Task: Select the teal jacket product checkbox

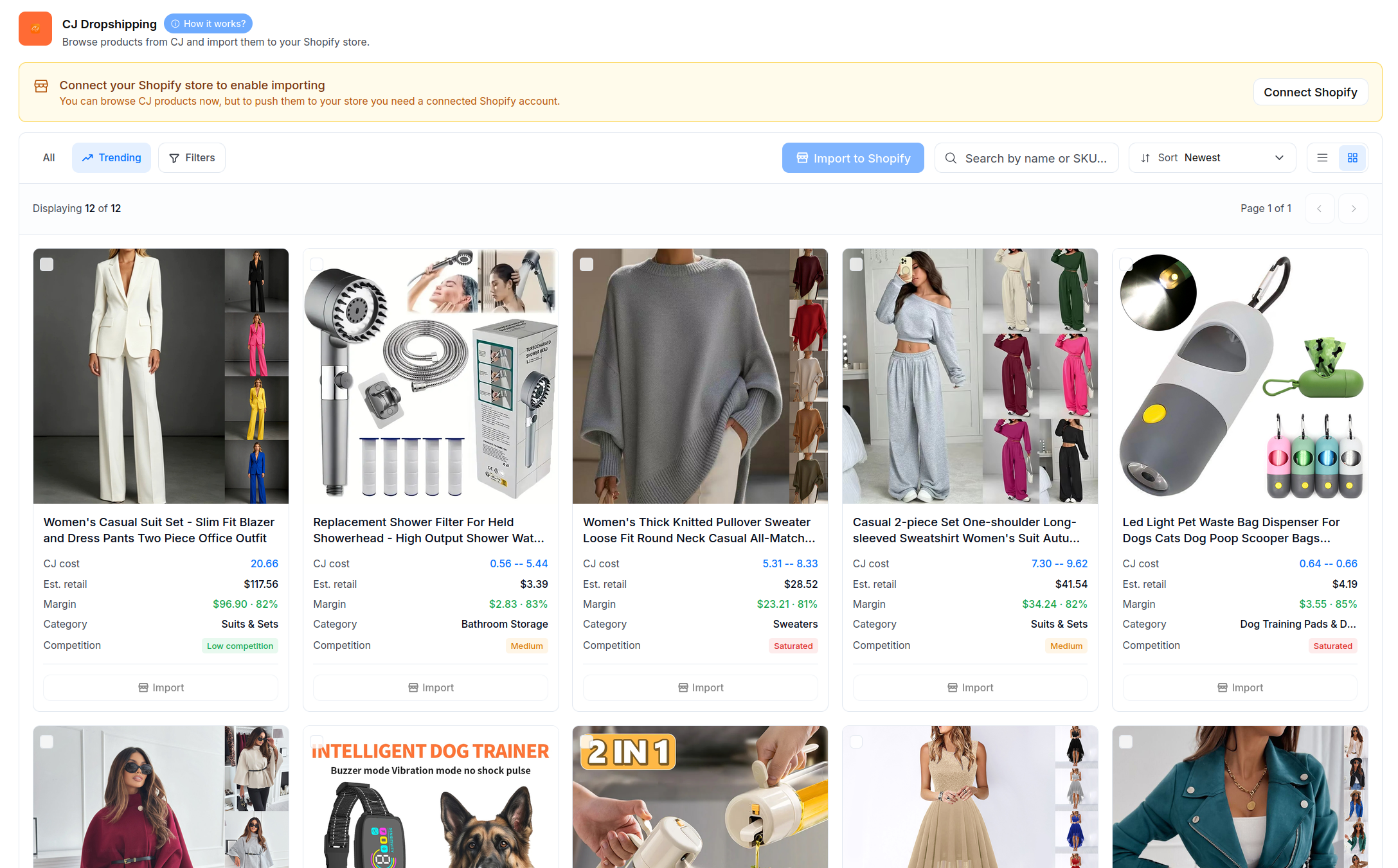Action: tap(1125, 742)
